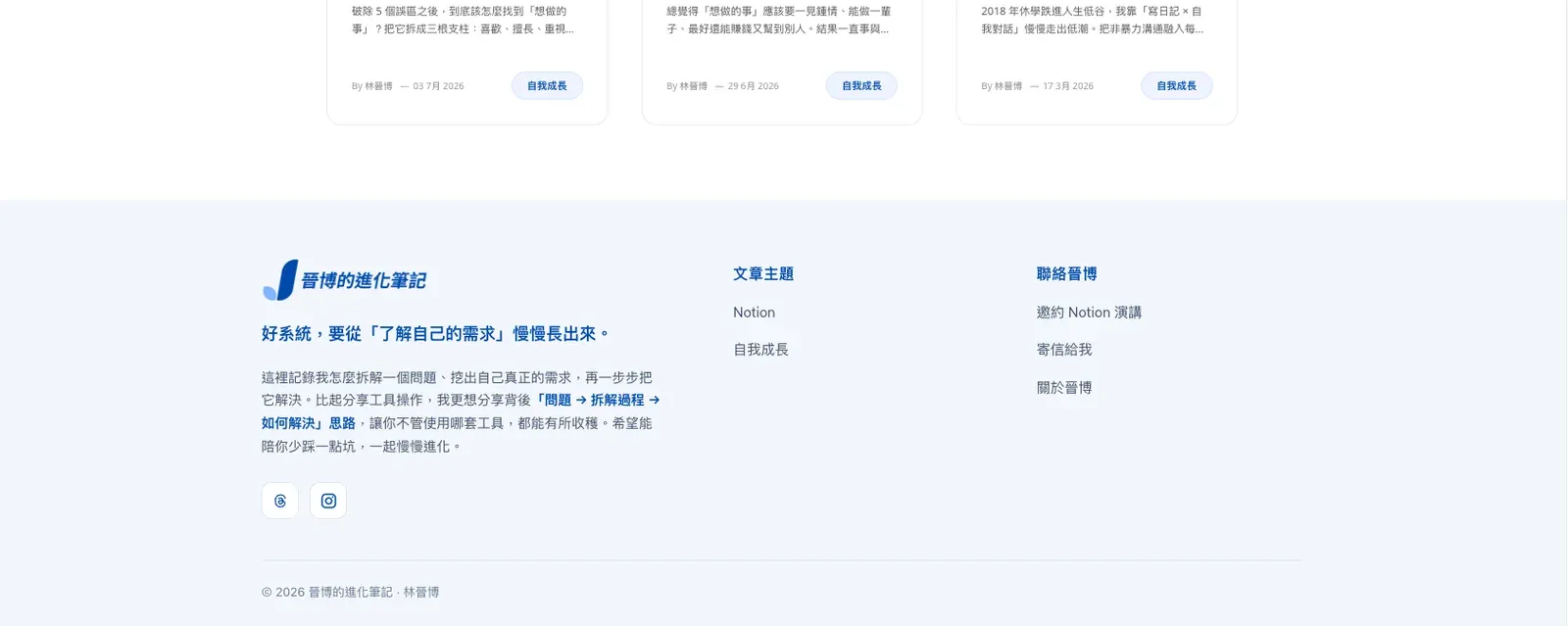
Task: Click 自我成長 tag on 17 3月 2026 card
Action: pyautogui.click(x=1176, y=86)
